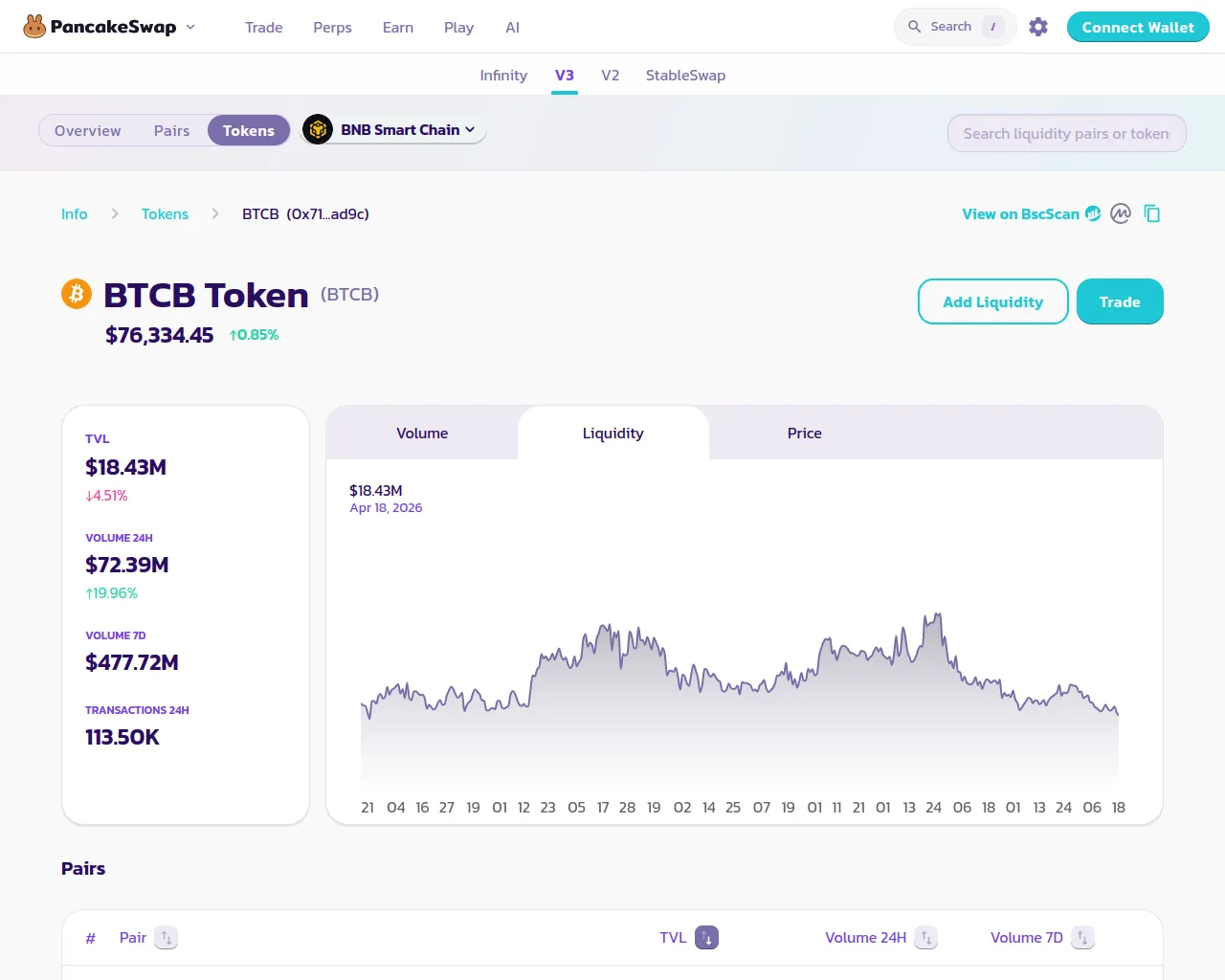Click the Connect Wallet button
1225x980 pixels.
click(1138, 27)
